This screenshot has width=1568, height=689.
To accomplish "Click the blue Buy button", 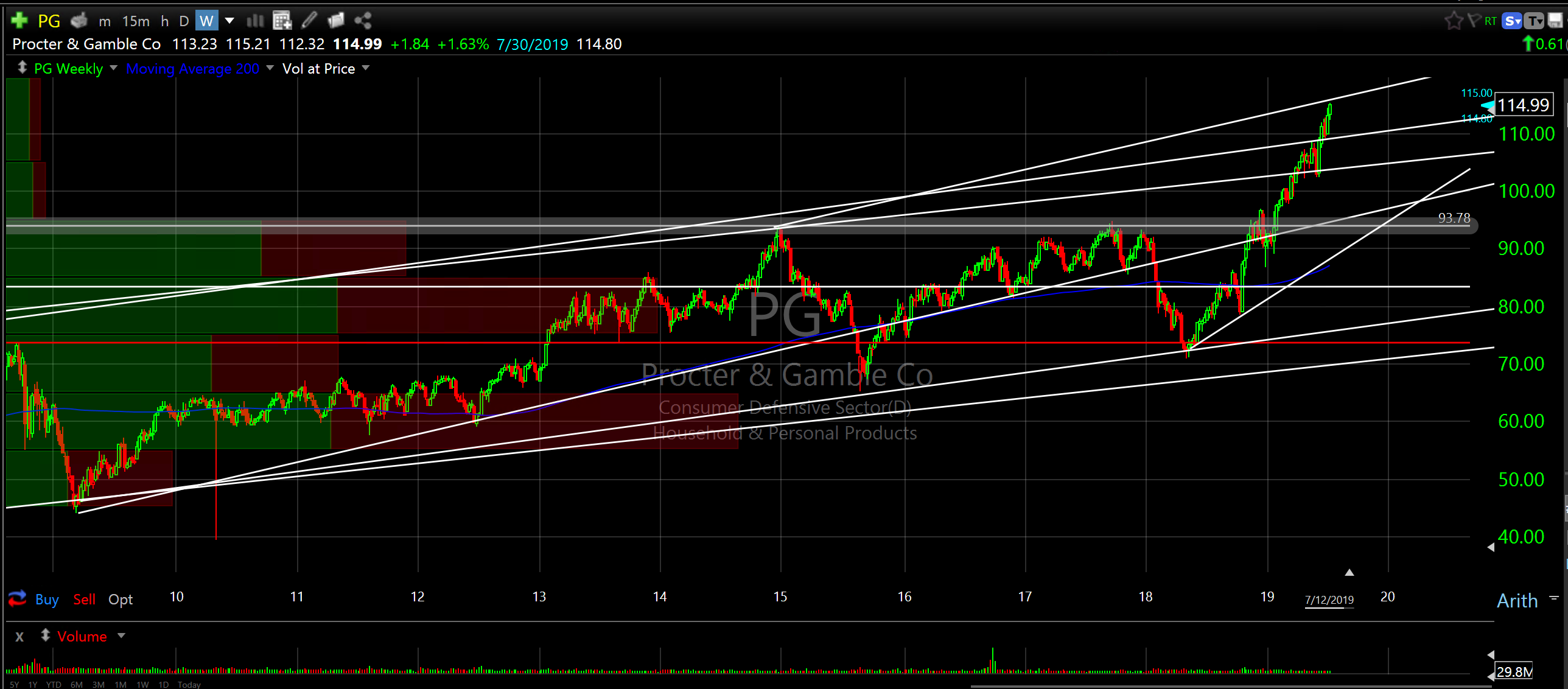I will [47, 600].
